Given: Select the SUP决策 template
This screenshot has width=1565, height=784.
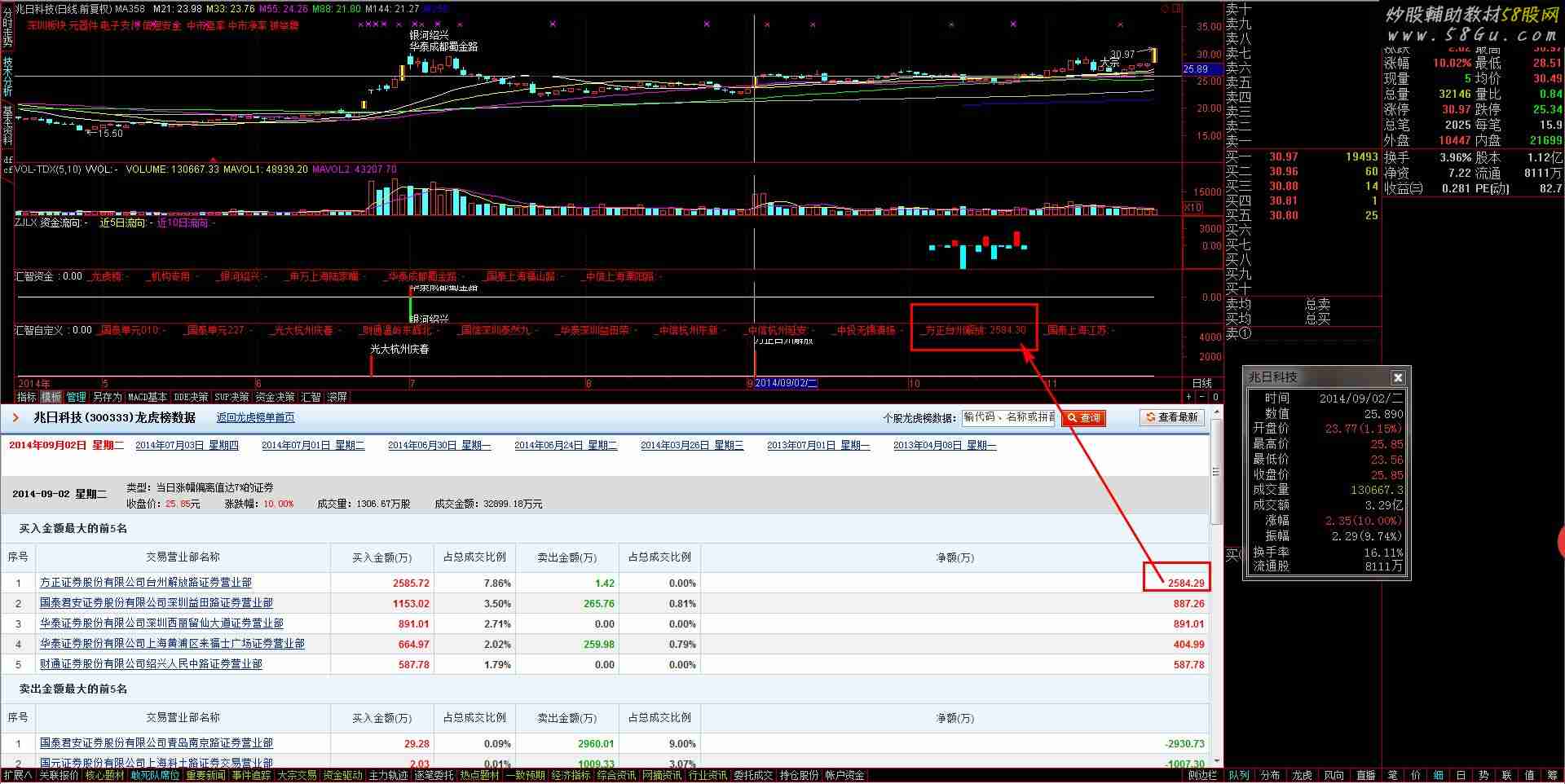Looking at the screenshot, I should (231, 397).
